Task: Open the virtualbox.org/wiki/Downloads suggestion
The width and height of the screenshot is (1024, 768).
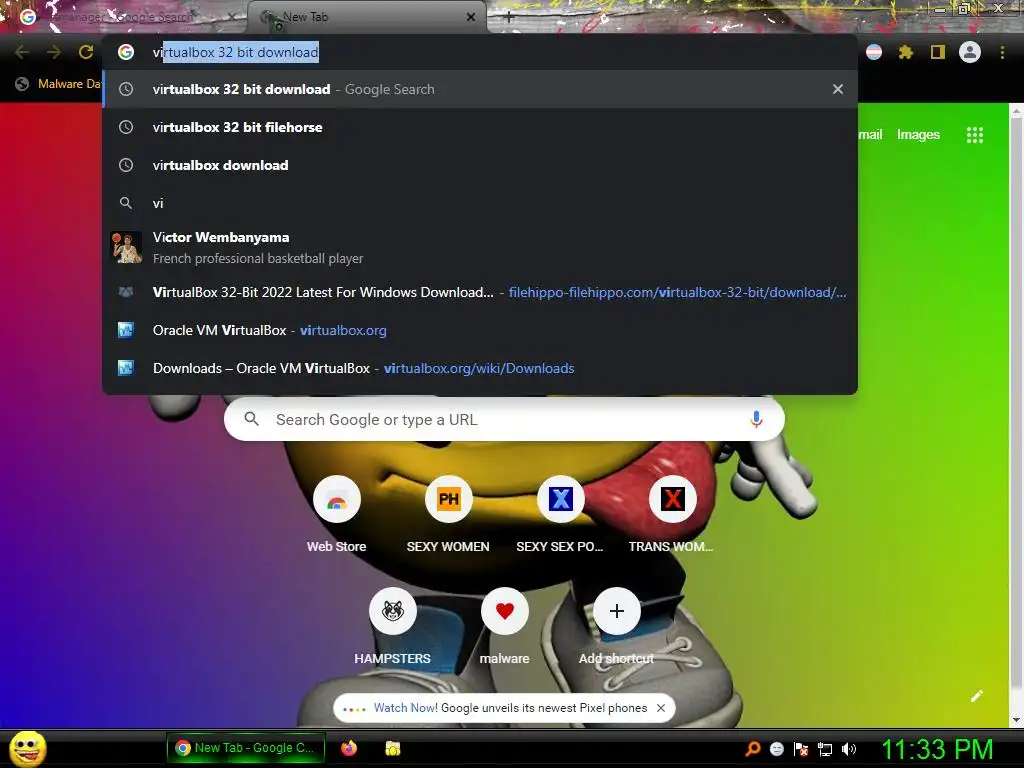Action: coord(480,368)
